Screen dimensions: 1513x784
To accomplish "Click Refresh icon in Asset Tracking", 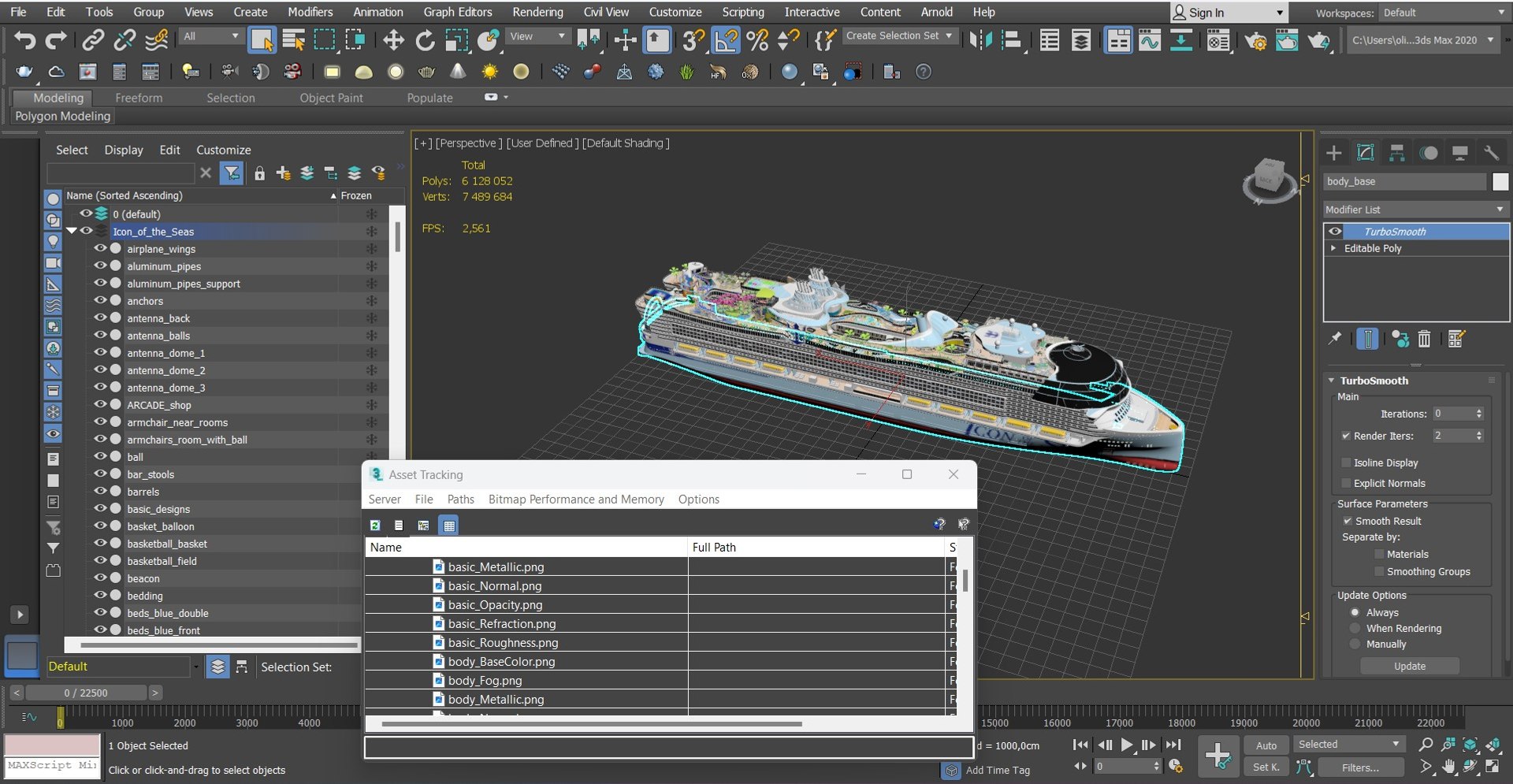I will click(375, 525).
